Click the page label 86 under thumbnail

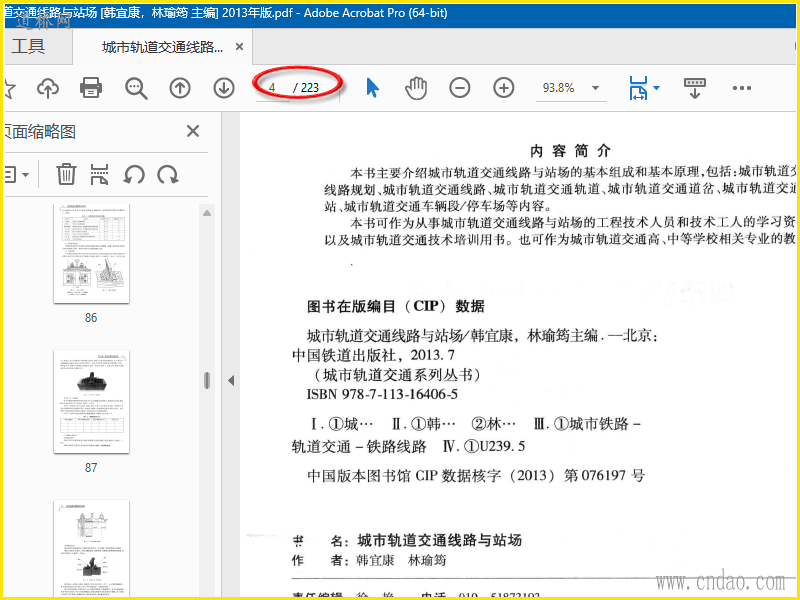click(x=91, y=318)
